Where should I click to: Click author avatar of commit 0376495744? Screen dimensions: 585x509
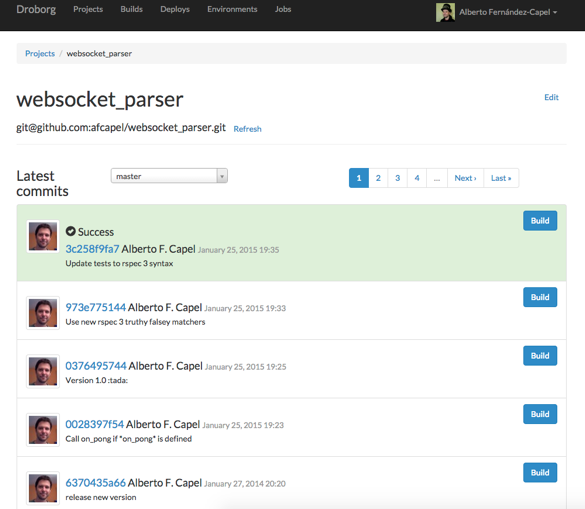43,371
